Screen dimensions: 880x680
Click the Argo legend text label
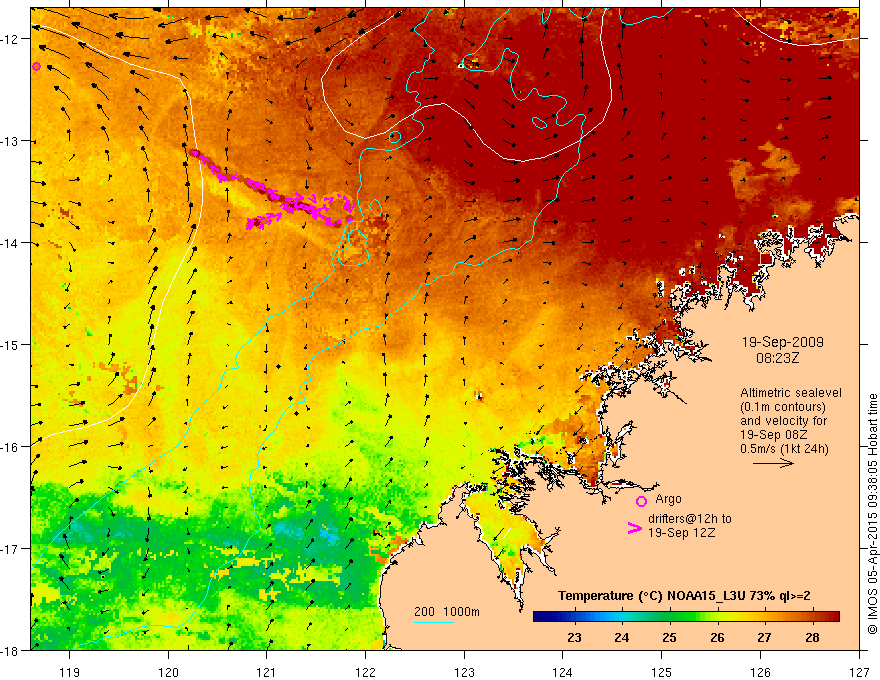(668, 499)
